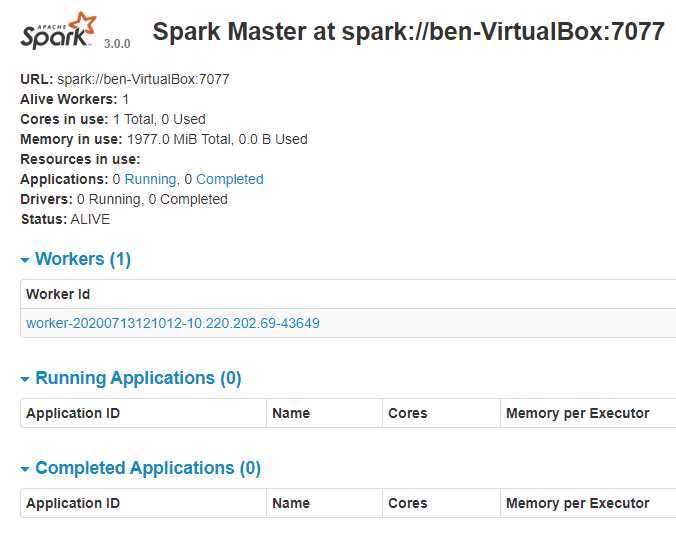676x534 pixels.
Task: Collapse the Running Applications (0) section arrow
Action: (25, 379)
